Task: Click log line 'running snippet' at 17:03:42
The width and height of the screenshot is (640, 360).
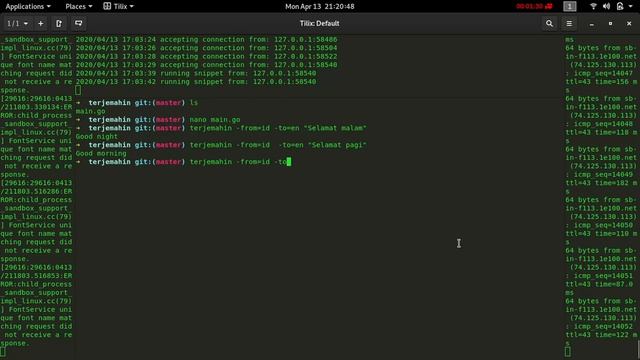Action: 196,82
